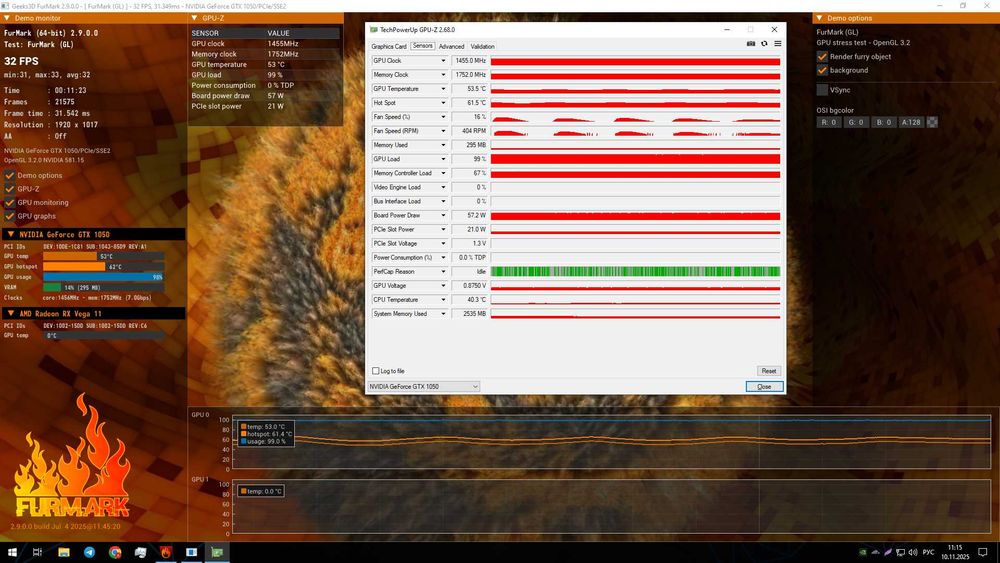This screenshot has width=1000, height=563.
Task: Click the GPU Temperature value 53.5 °C
Action: [x=470, y=89]
